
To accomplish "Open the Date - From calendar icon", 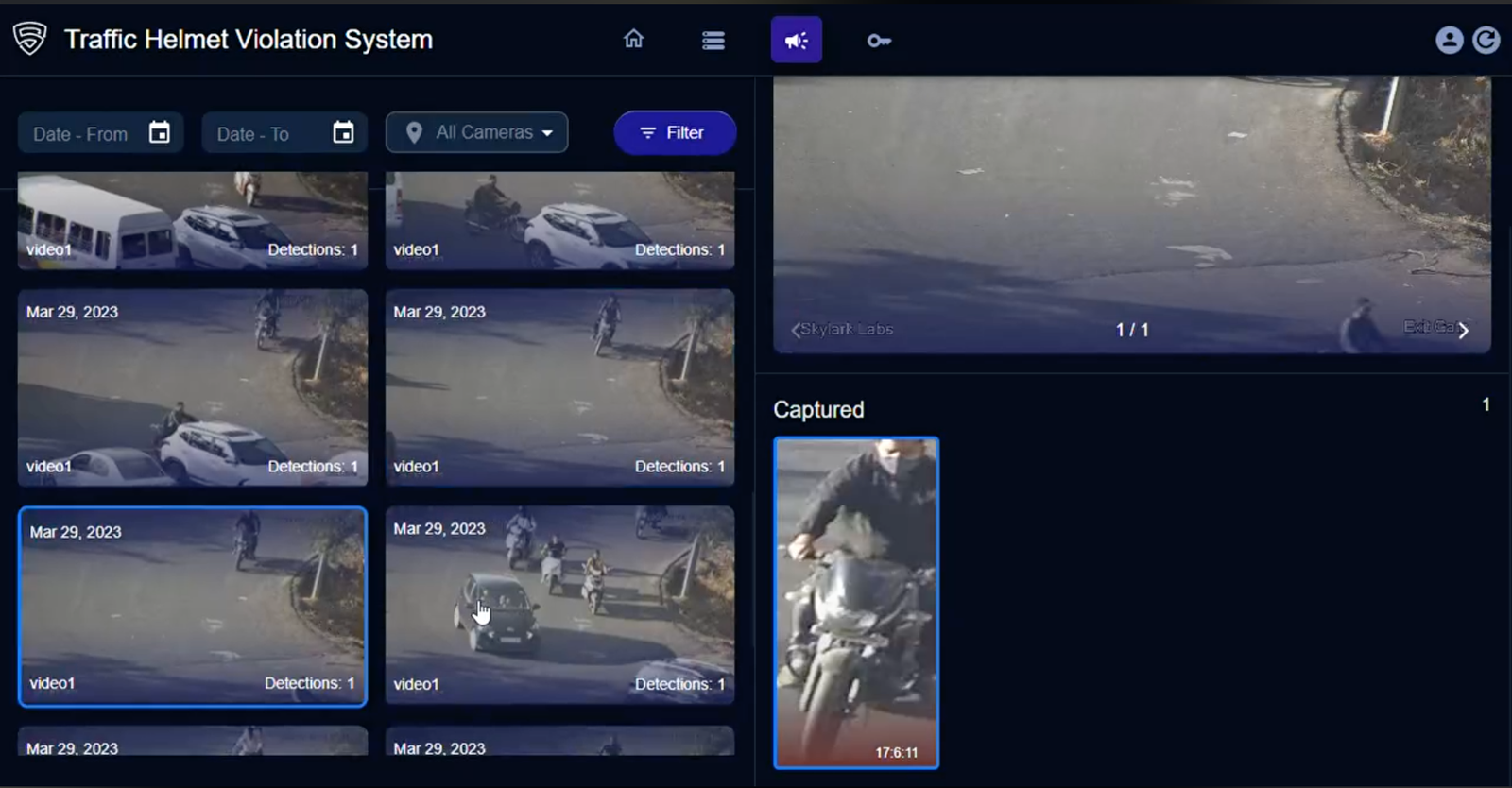I will (x=160, y=133).
